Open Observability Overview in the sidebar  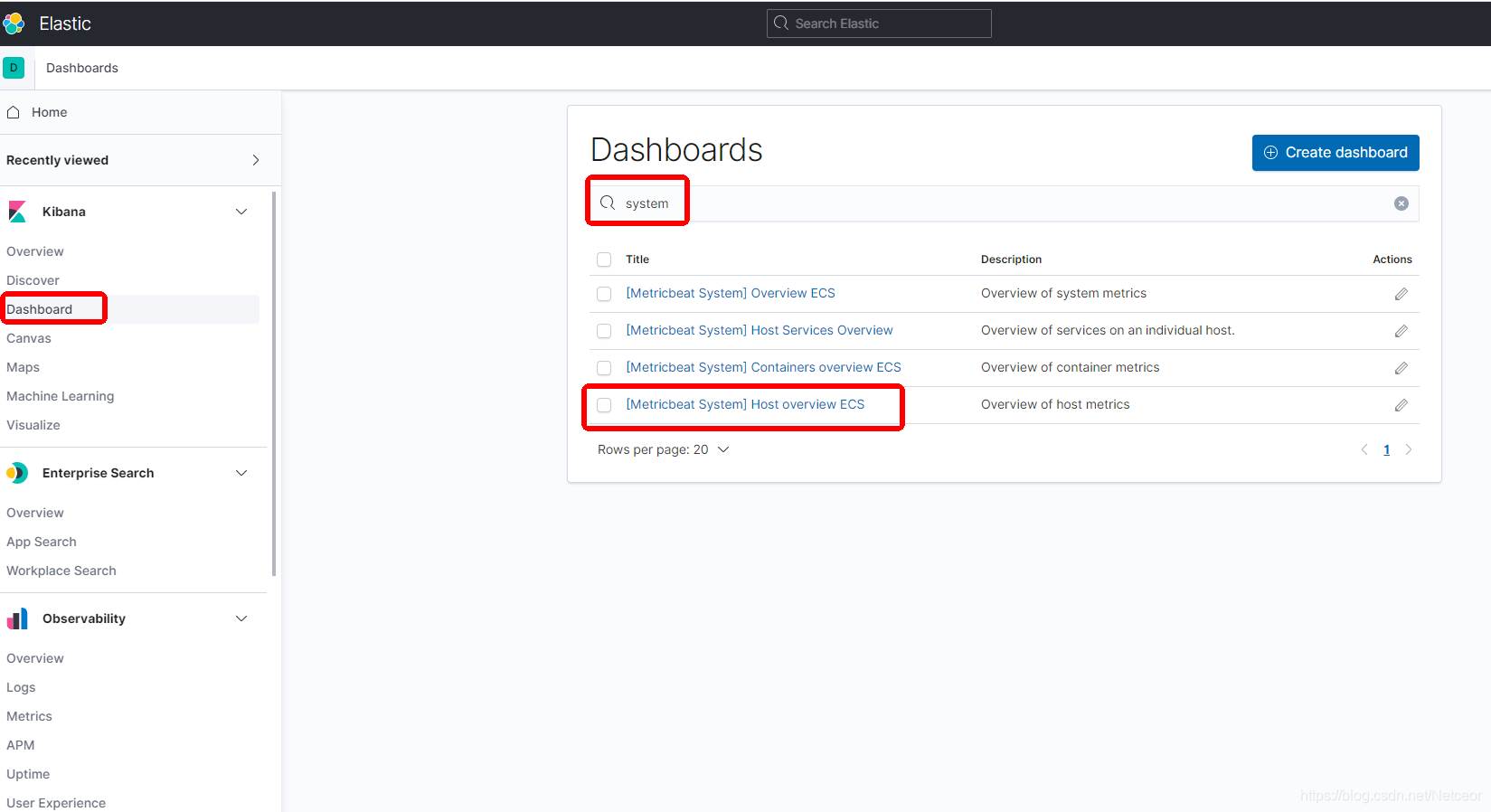[x=35, y=658]
